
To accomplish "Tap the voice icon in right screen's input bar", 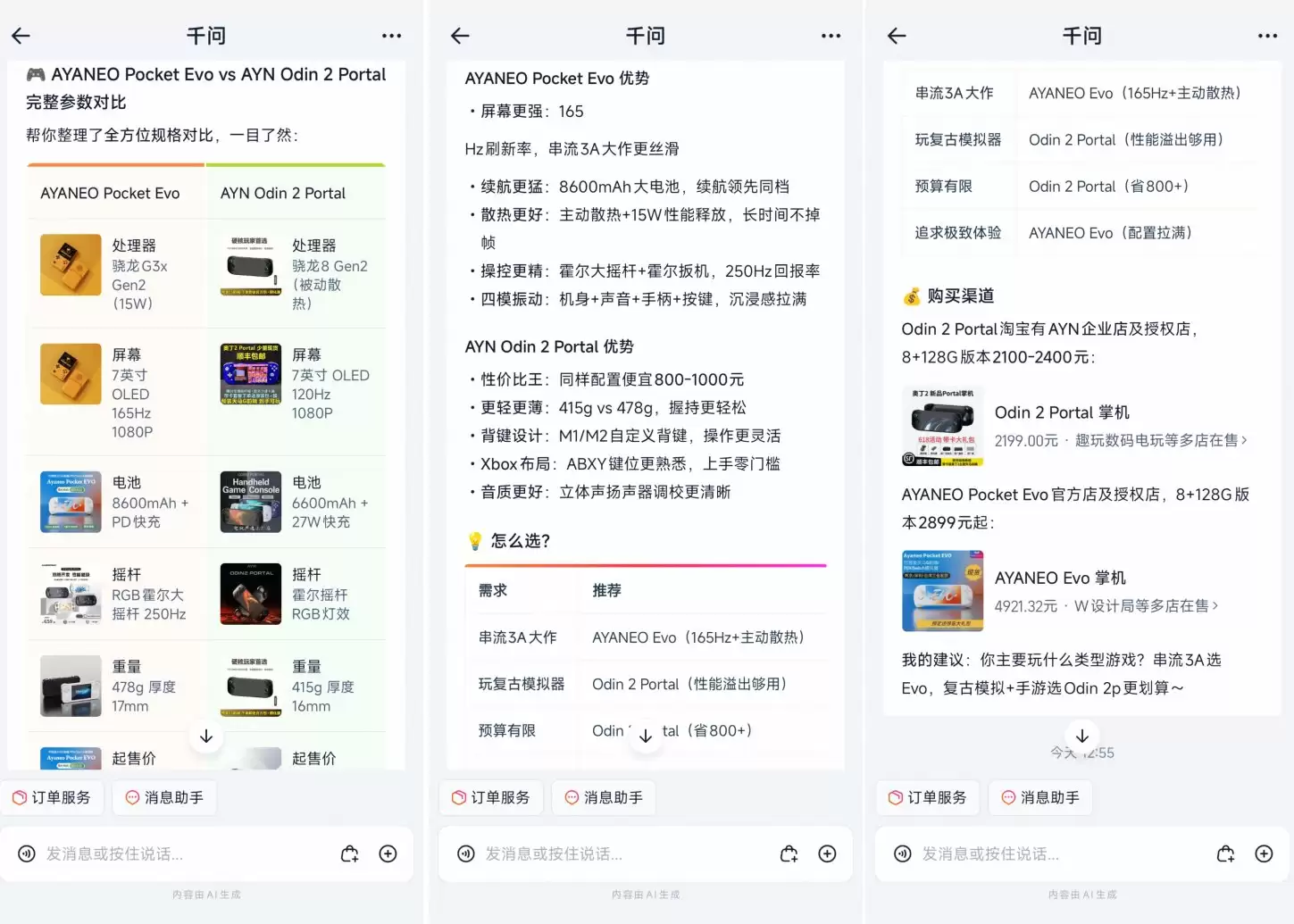I will [903, 854].
